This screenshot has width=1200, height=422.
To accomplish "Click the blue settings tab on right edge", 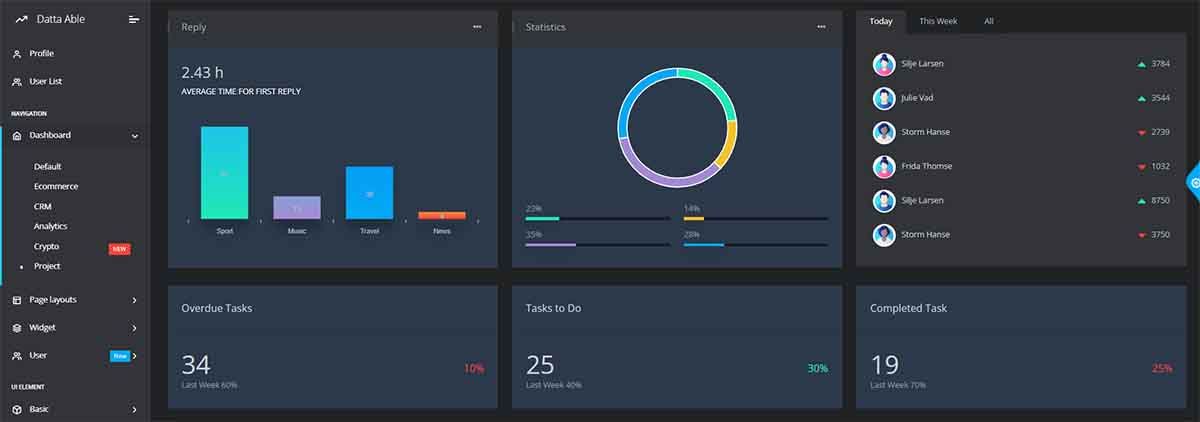I will (x=1193, y=183).
